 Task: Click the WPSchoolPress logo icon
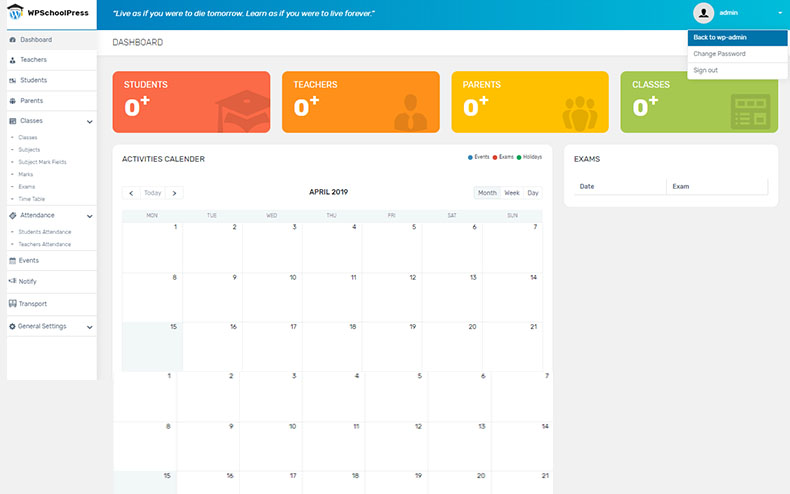pyautogui.click(x=16, y=15)
